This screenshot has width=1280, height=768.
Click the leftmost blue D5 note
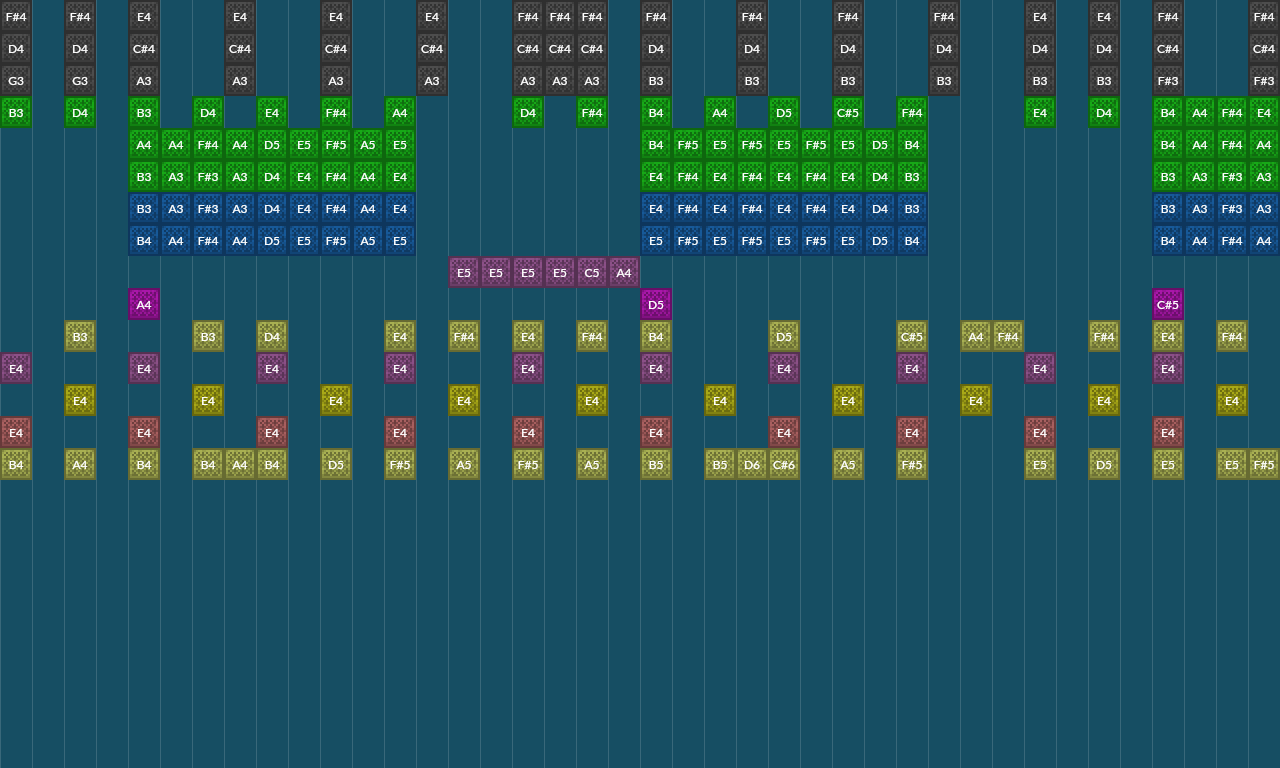click(x=272, y=240)
